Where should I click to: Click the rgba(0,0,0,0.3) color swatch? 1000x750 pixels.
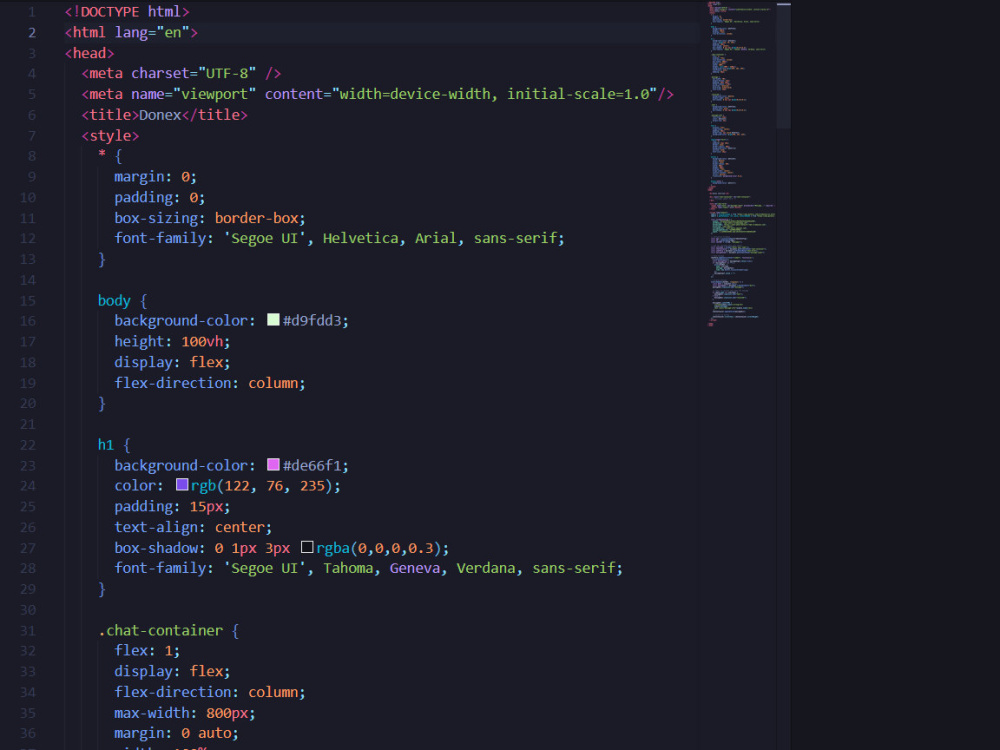tap(307, 547)
